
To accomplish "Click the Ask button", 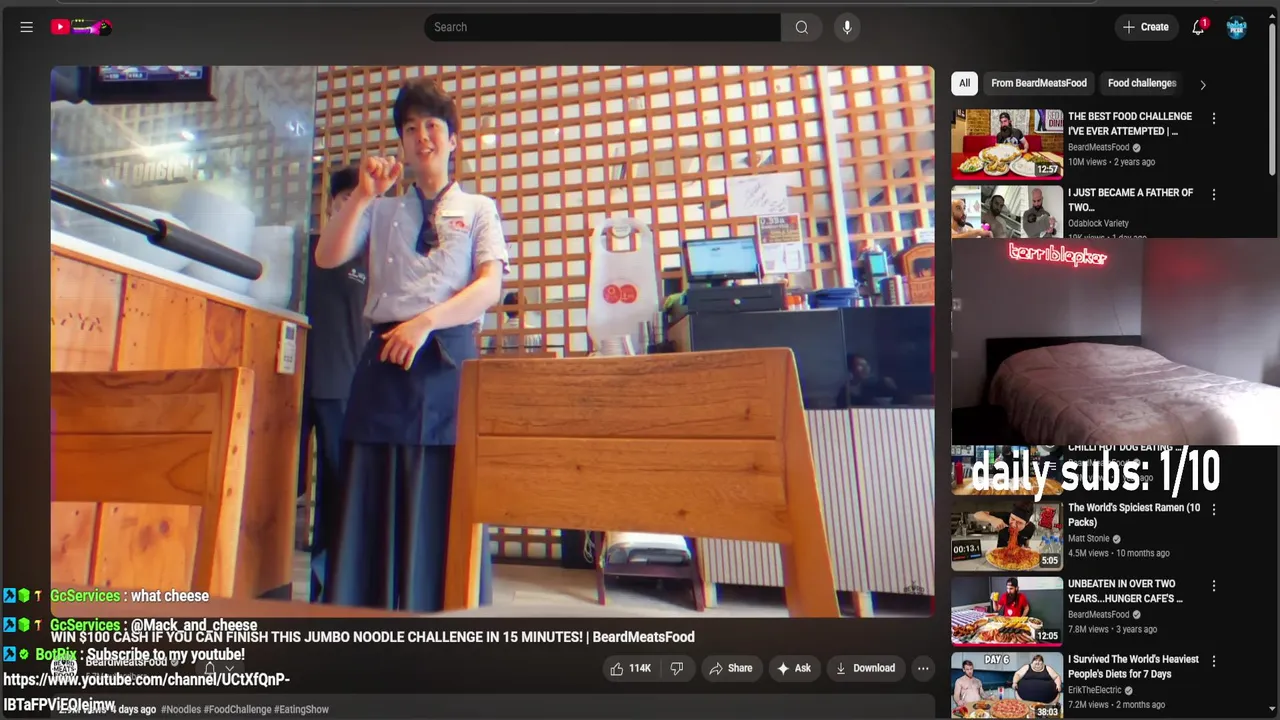I will pos(794,668).
